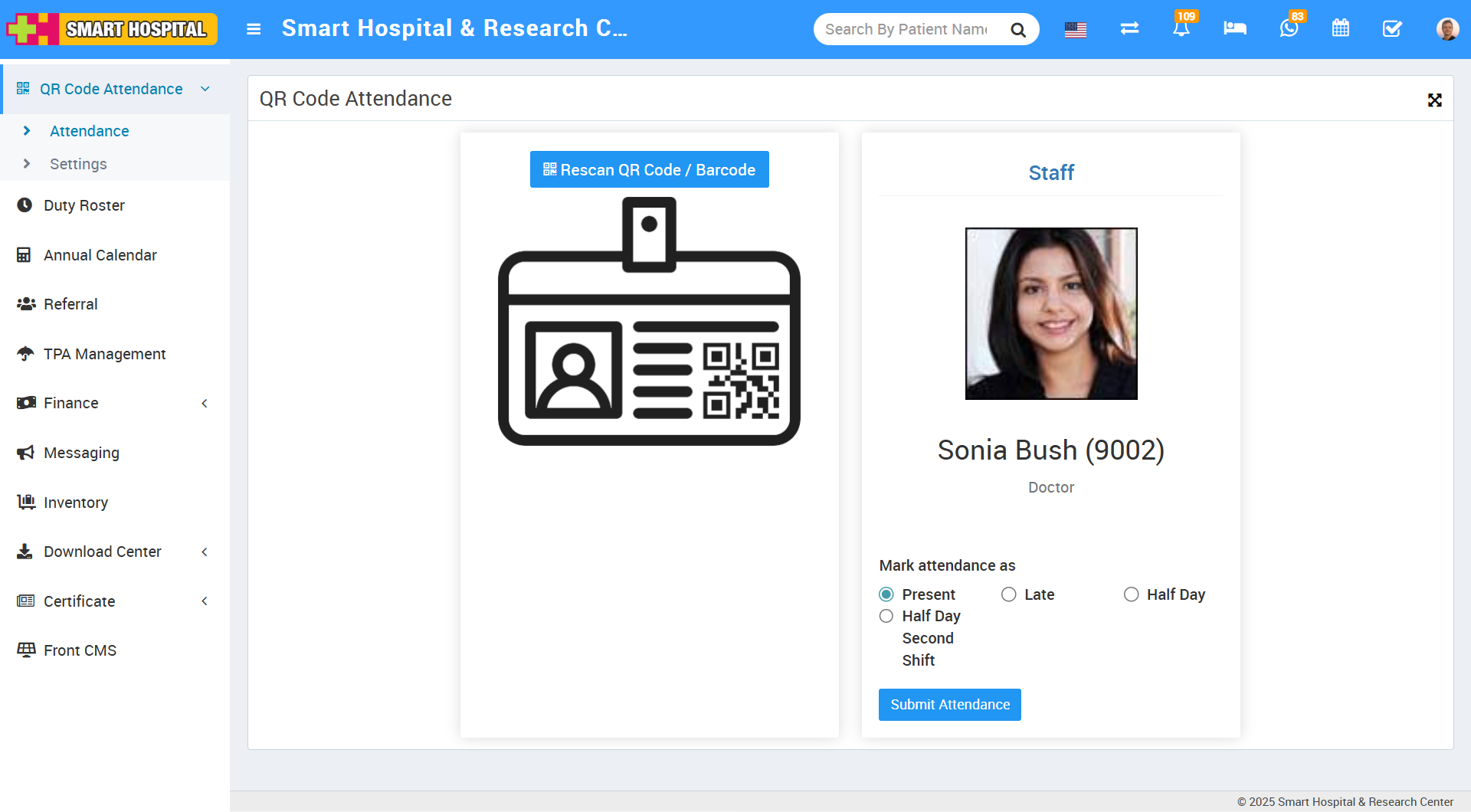Select the Present attendance radio button
The height and width of the screenshot is (812, 1471).
tap(886, 594)
